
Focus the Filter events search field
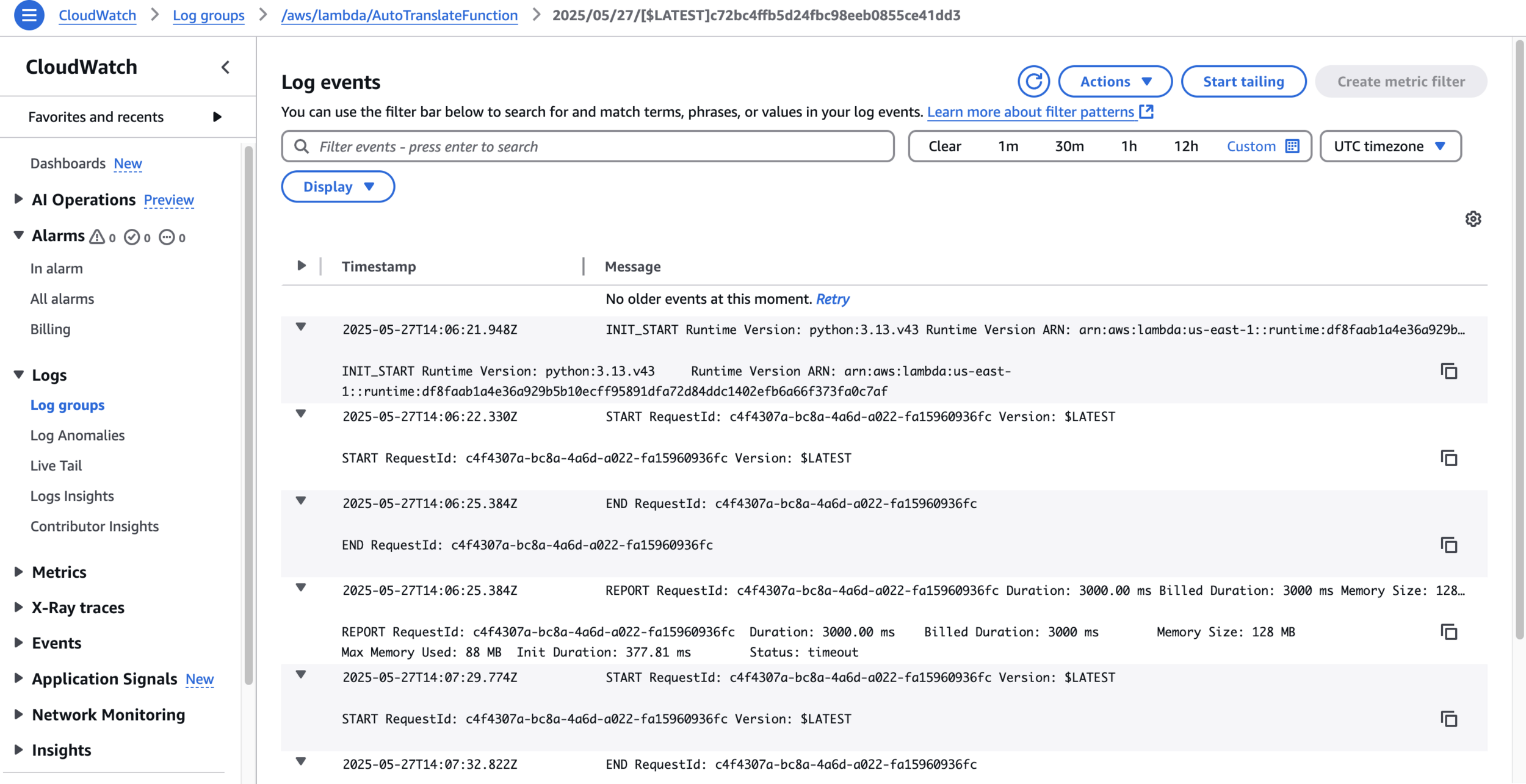[x=587, y=146]
